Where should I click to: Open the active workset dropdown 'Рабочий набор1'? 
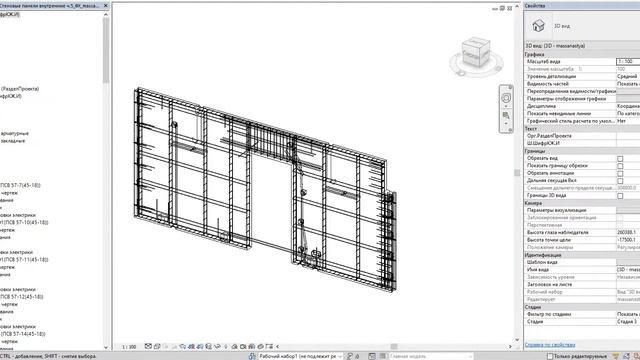point(300,356)
